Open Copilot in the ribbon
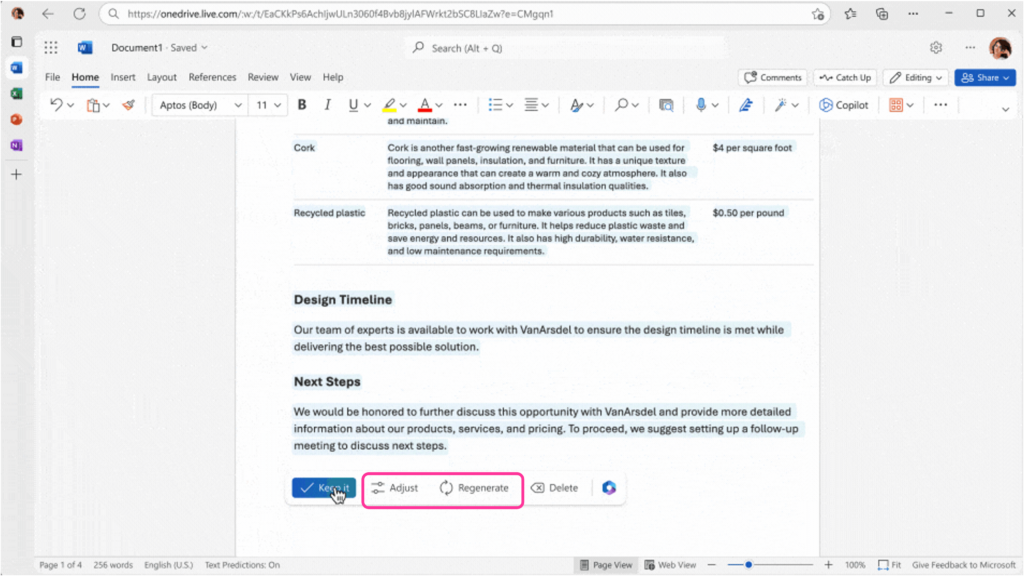This screenshot has width=1024, height=576. [843, 104]
